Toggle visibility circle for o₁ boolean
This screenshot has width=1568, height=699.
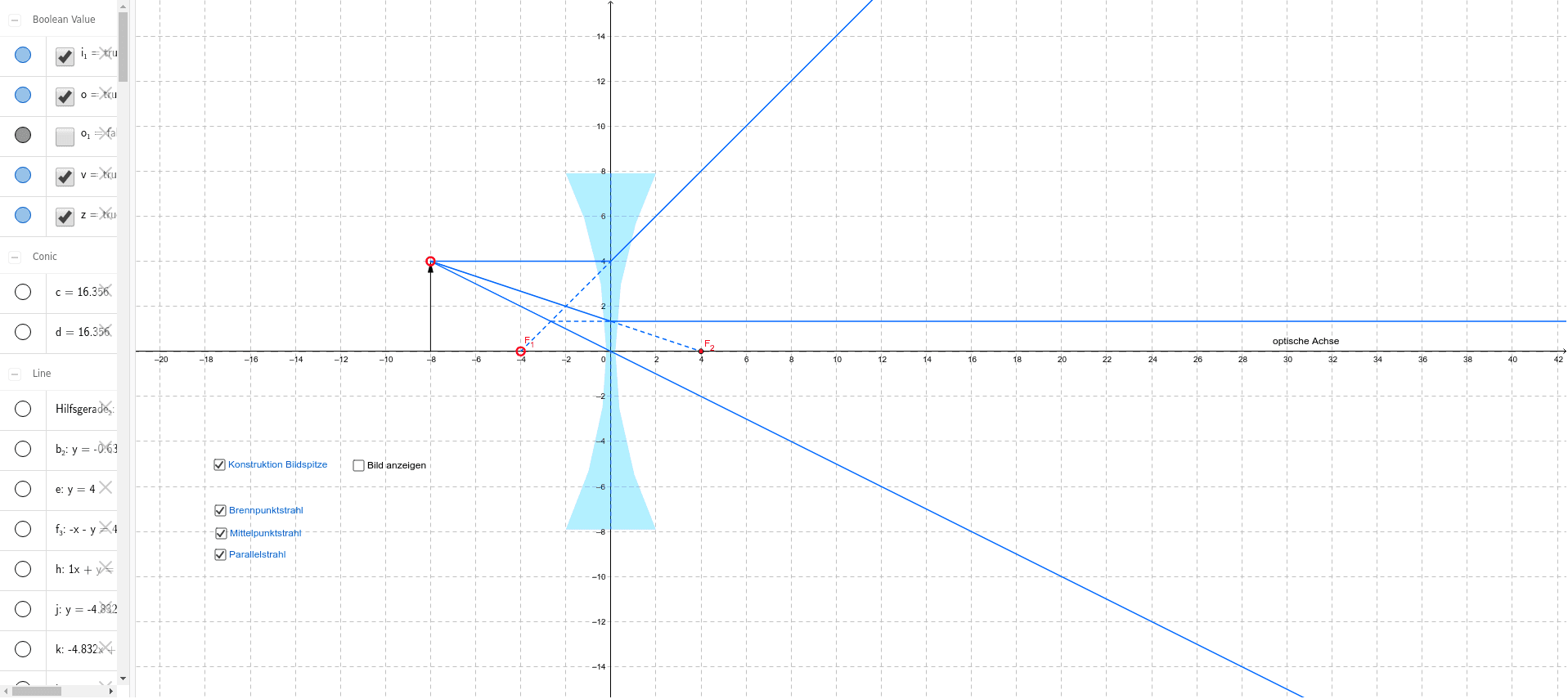(x=23, y=135)
